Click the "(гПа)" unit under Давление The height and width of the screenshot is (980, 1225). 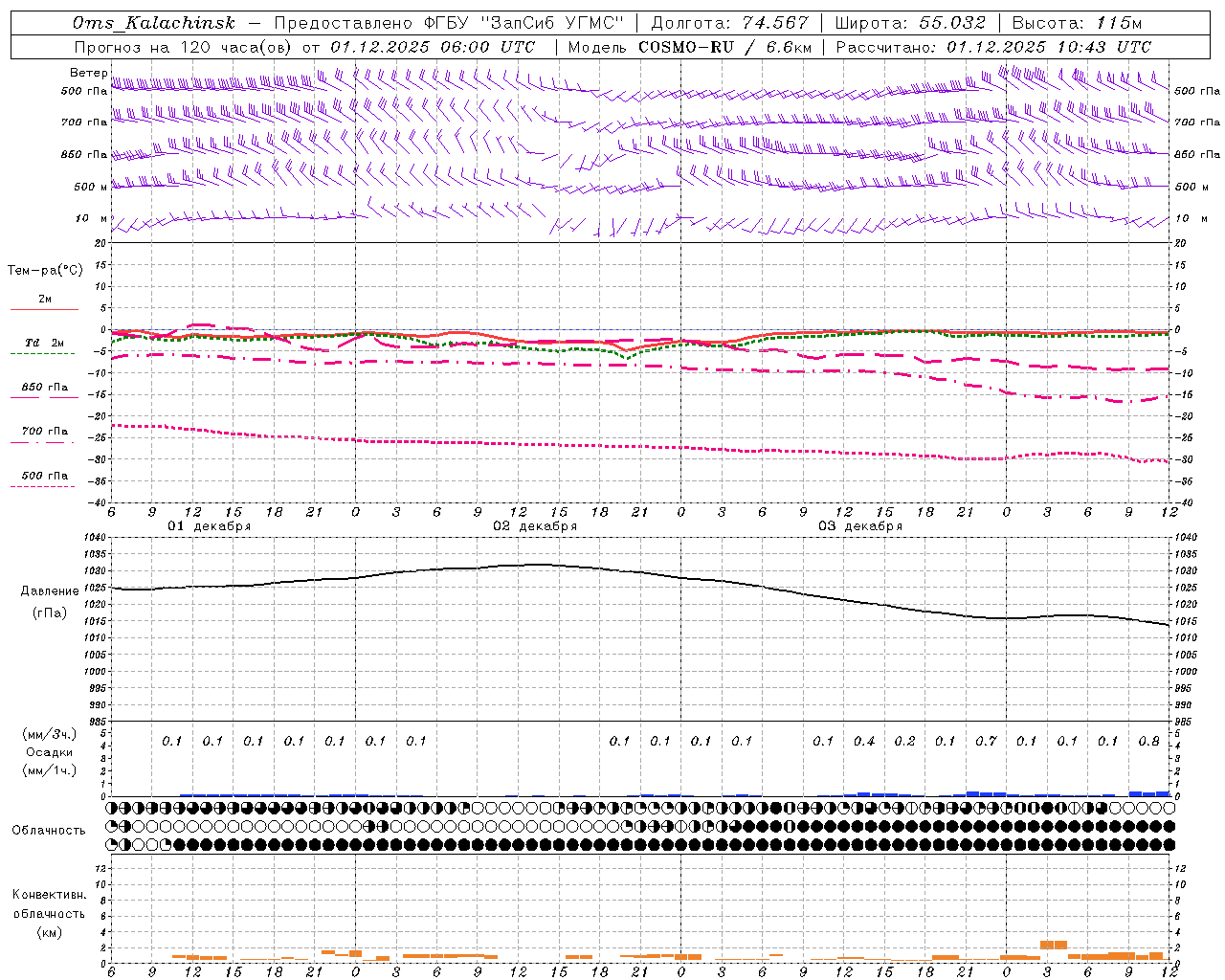tap(50, 613)
